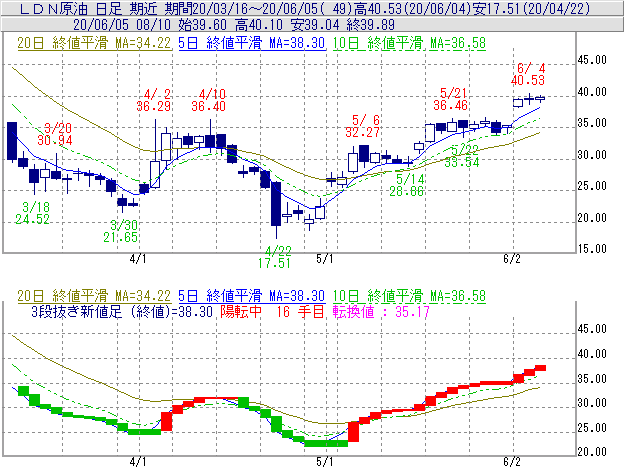This screenshot has height=474, width=624.
Task: Click the 5日 終値平滑 MA=38.30 label in upper chart
Action: click(x=252, y=43)
